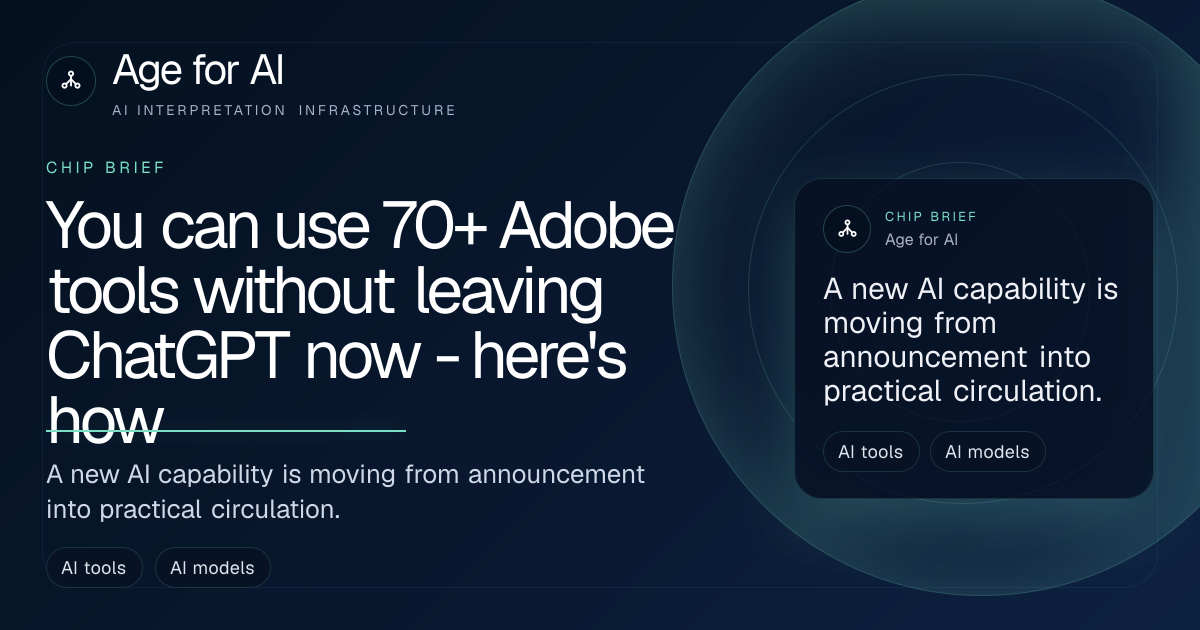Viewport: 1200px width, 630px height.
Task: Click the "AI INTERPRETATION INFRASTRUCTURE" tagline
Action: pos(284,110)
